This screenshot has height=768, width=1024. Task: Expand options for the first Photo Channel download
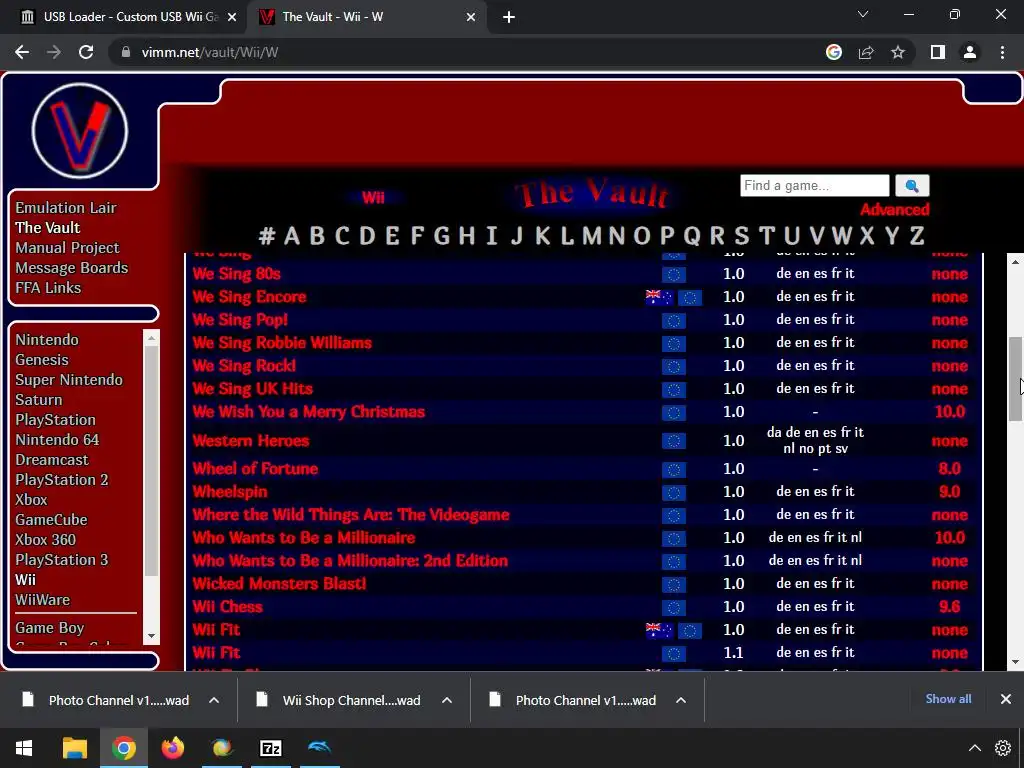coord(214,700)
